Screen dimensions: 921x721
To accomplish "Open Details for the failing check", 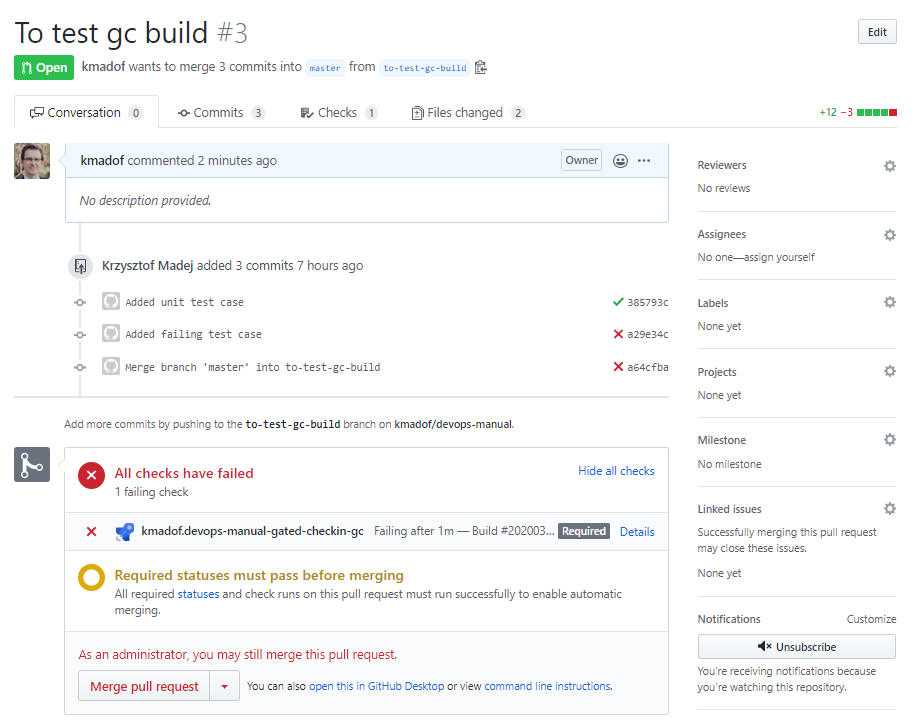I will [637, 531].
